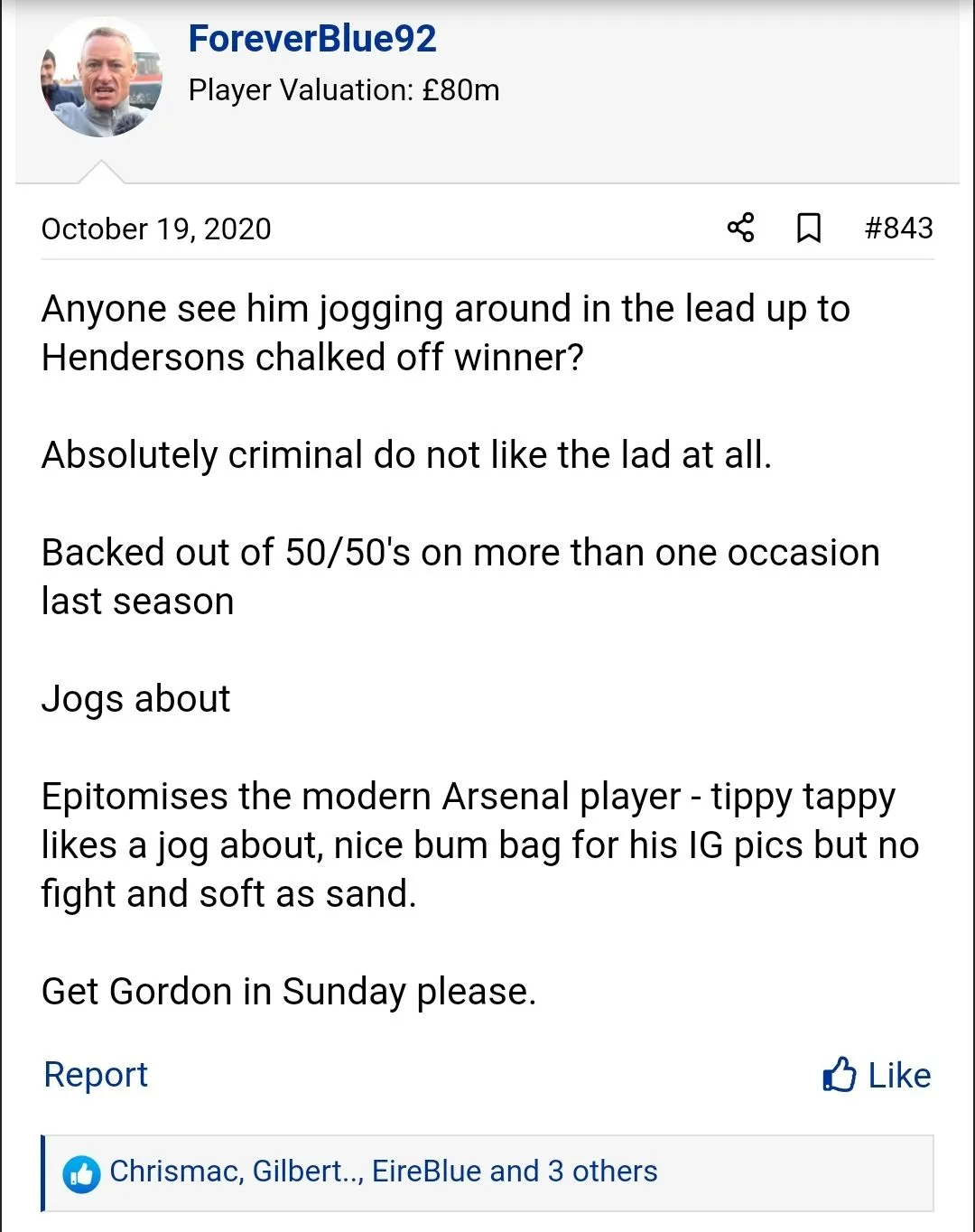Click the blue reaction thumbs-up badge
The height and width of the screenshot is (1232, 975).
[x=81, y=1173]
